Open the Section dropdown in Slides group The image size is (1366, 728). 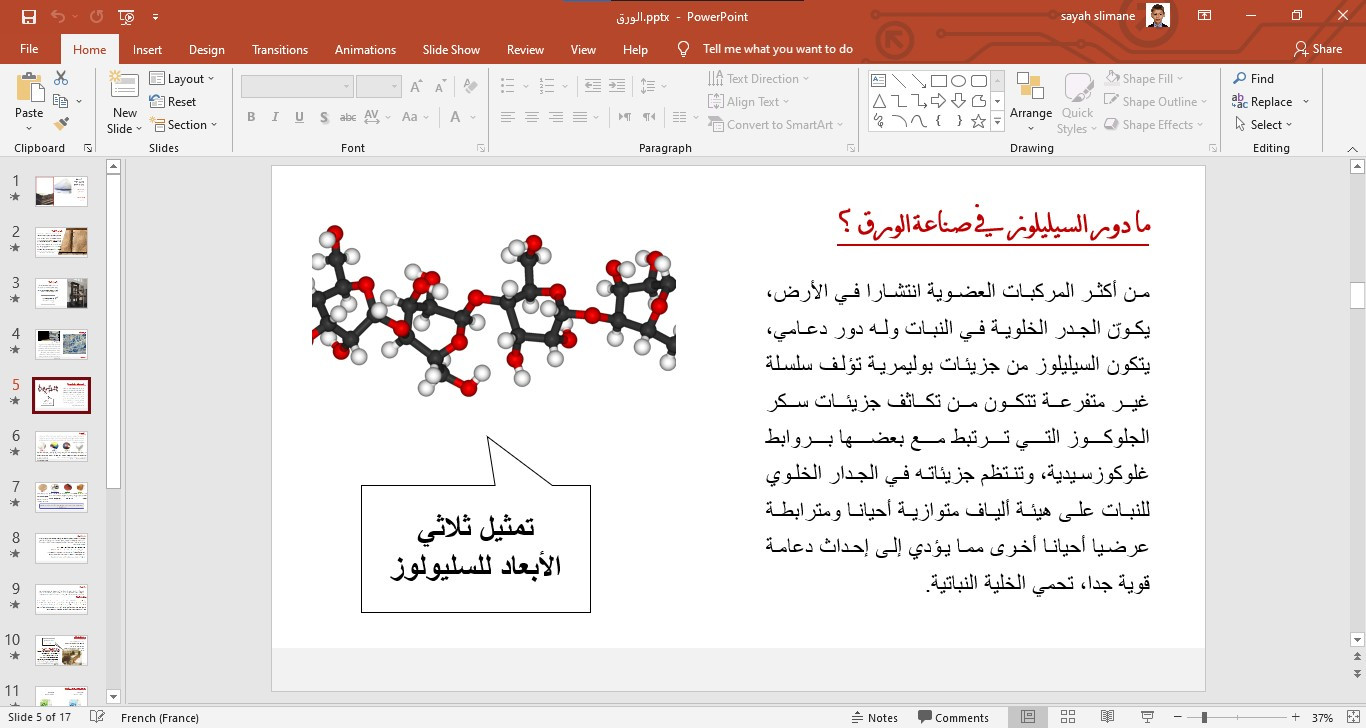coord(186,124)
